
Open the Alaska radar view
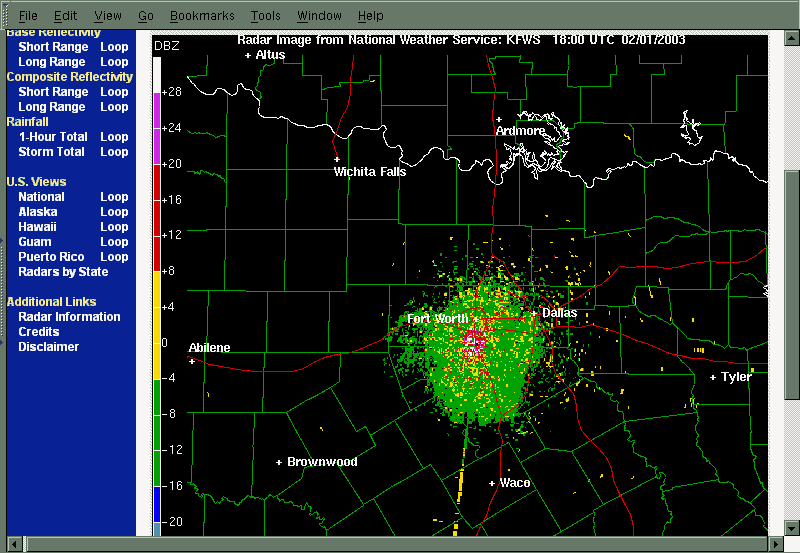tap(38, 212)
